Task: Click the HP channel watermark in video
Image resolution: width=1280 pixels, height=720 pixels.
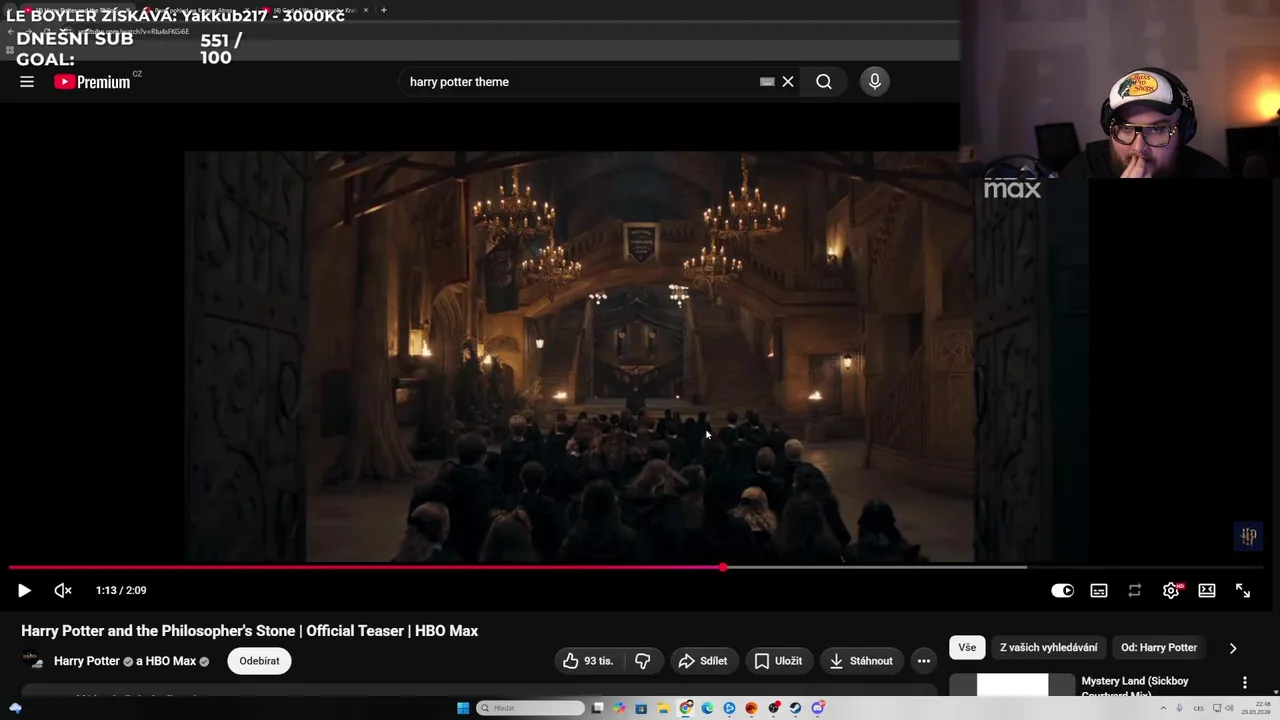Action: coord(1248,536)
